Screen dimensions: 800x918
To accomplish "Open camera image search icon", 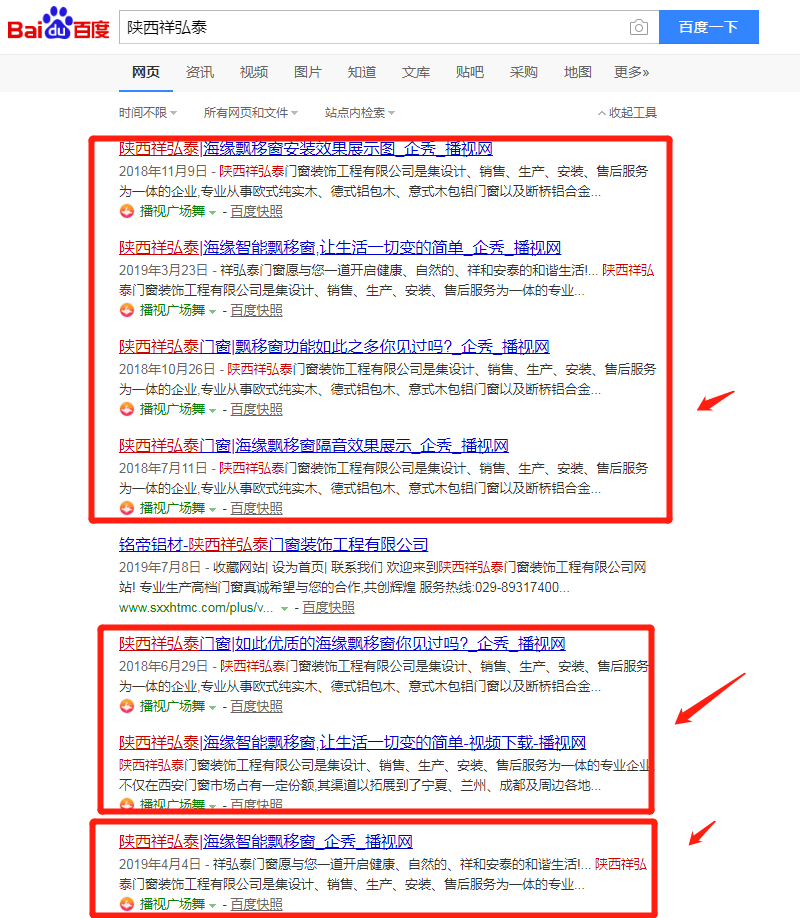I will pyautogui.click(x=638, y=27).
